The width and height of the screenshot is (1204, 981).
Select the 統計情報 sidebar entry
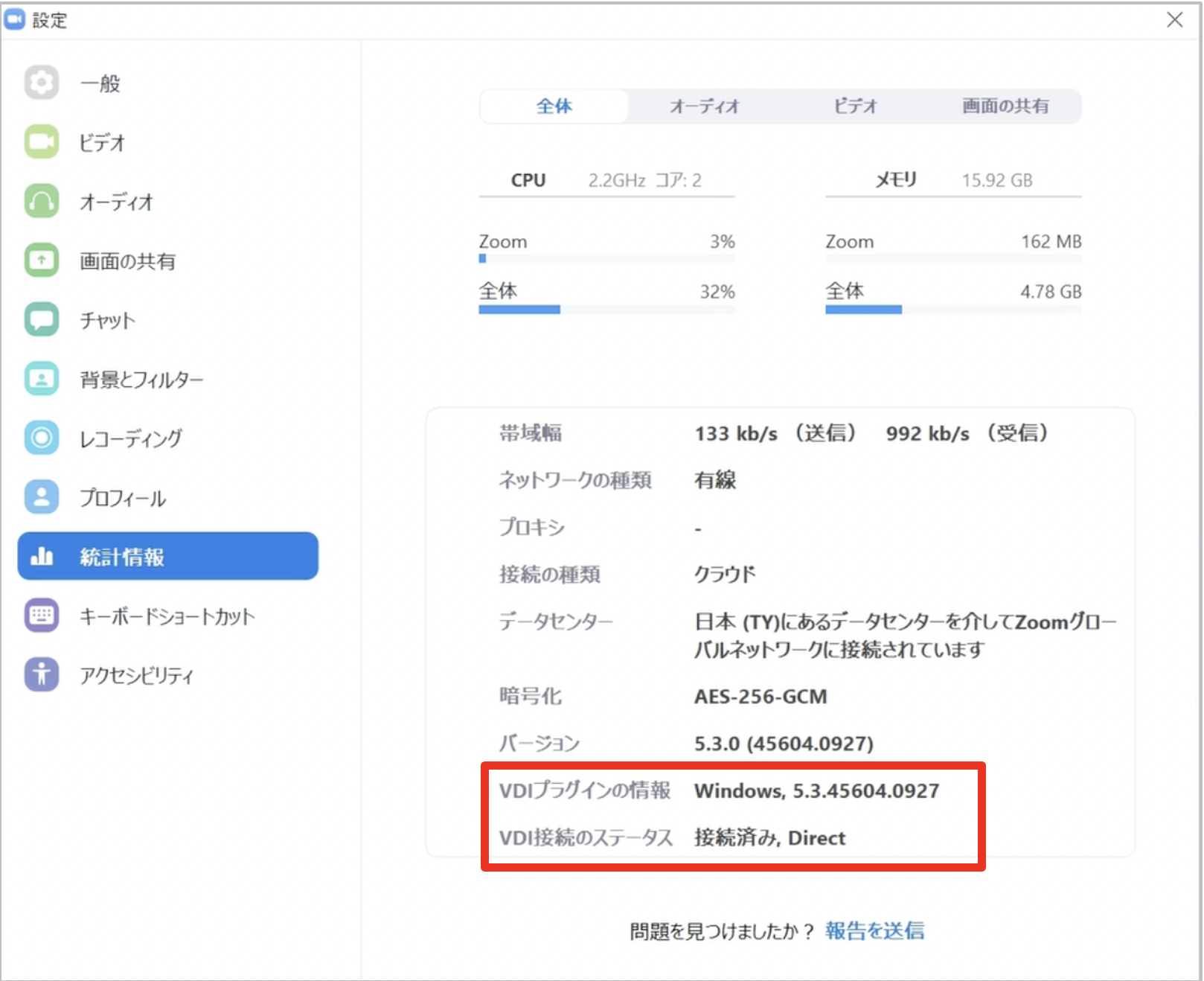(x=168, y=556)
